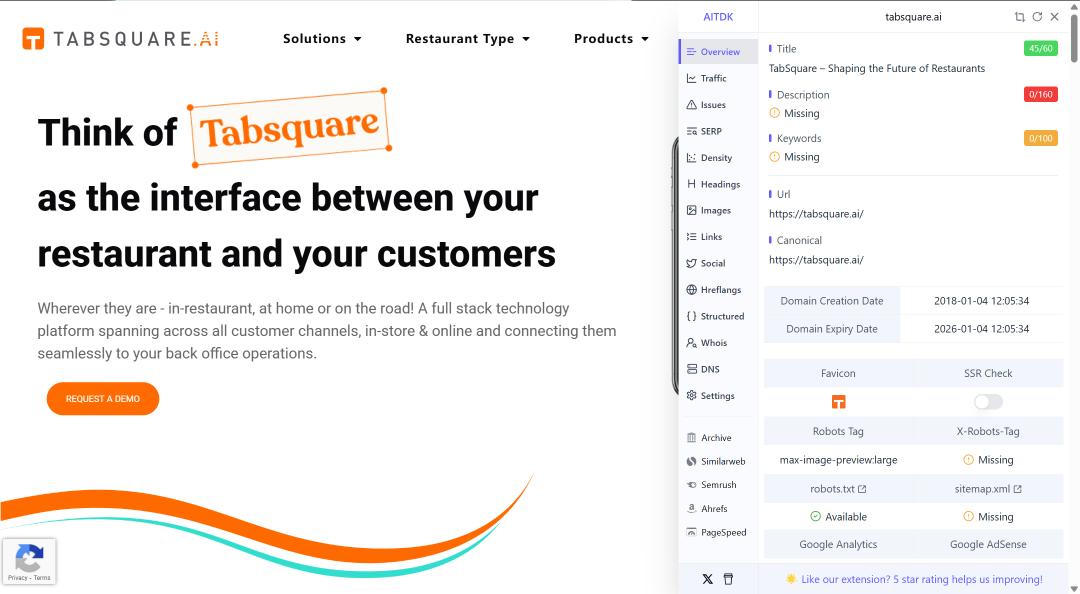Click the Domain Expiry Date value 2026-01-04

click(x=982, y=329)
